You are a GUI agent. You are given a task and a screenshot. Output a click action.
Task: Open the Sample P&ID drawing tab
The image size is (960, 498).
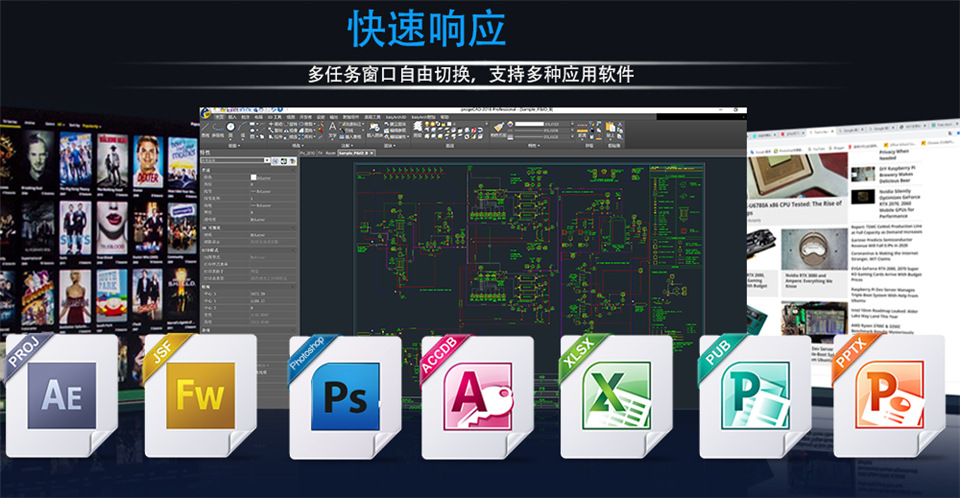click(x=355, y=153)
